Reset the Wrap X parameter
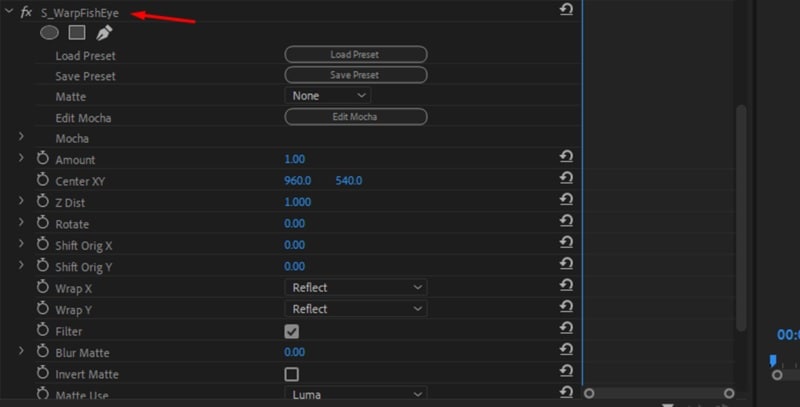This screenshot has width=800, height=407. click(x=566, y=285)
